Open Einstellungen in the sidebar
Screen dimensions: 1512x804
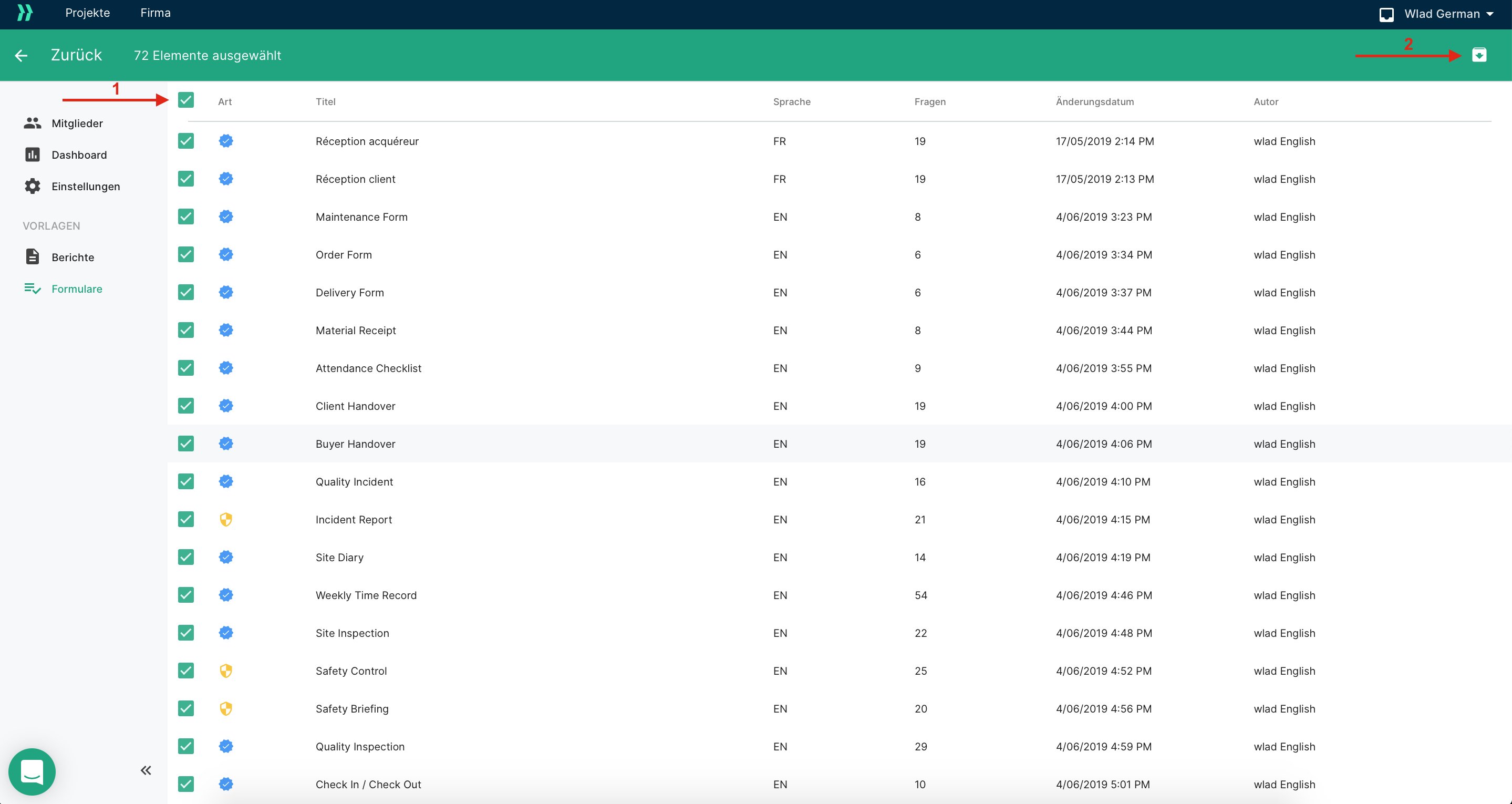[86, 187]
